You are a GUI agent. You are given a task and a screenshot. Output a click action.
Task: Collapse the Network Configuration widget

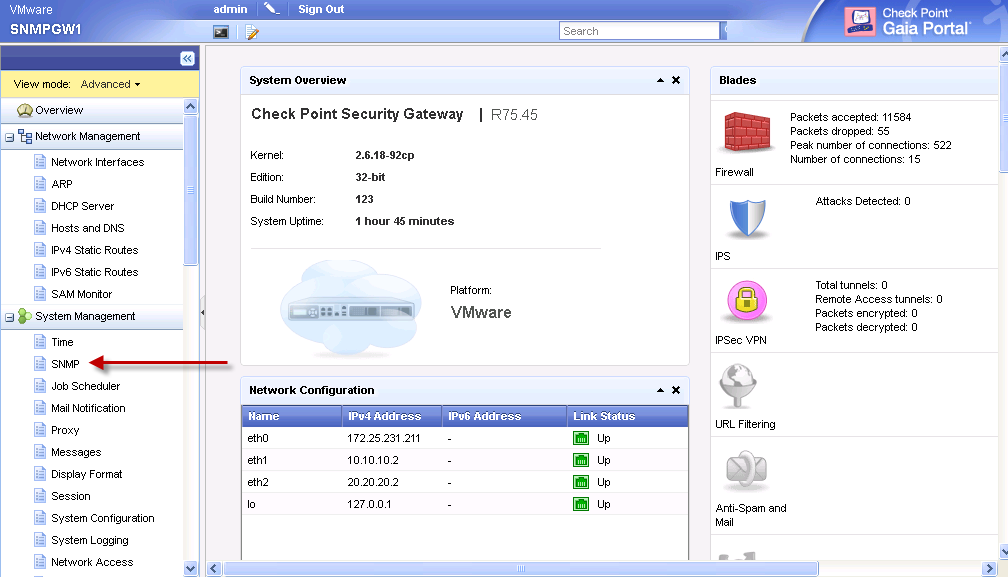[660, 390]
